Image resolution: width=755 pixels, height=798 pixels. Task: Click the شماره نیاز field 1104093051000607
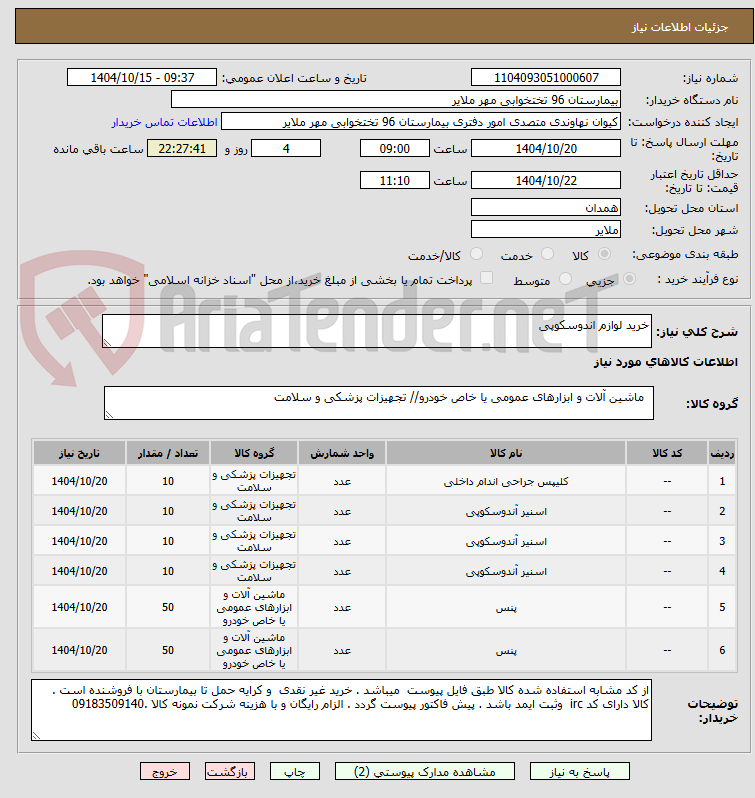pos(546,77)
